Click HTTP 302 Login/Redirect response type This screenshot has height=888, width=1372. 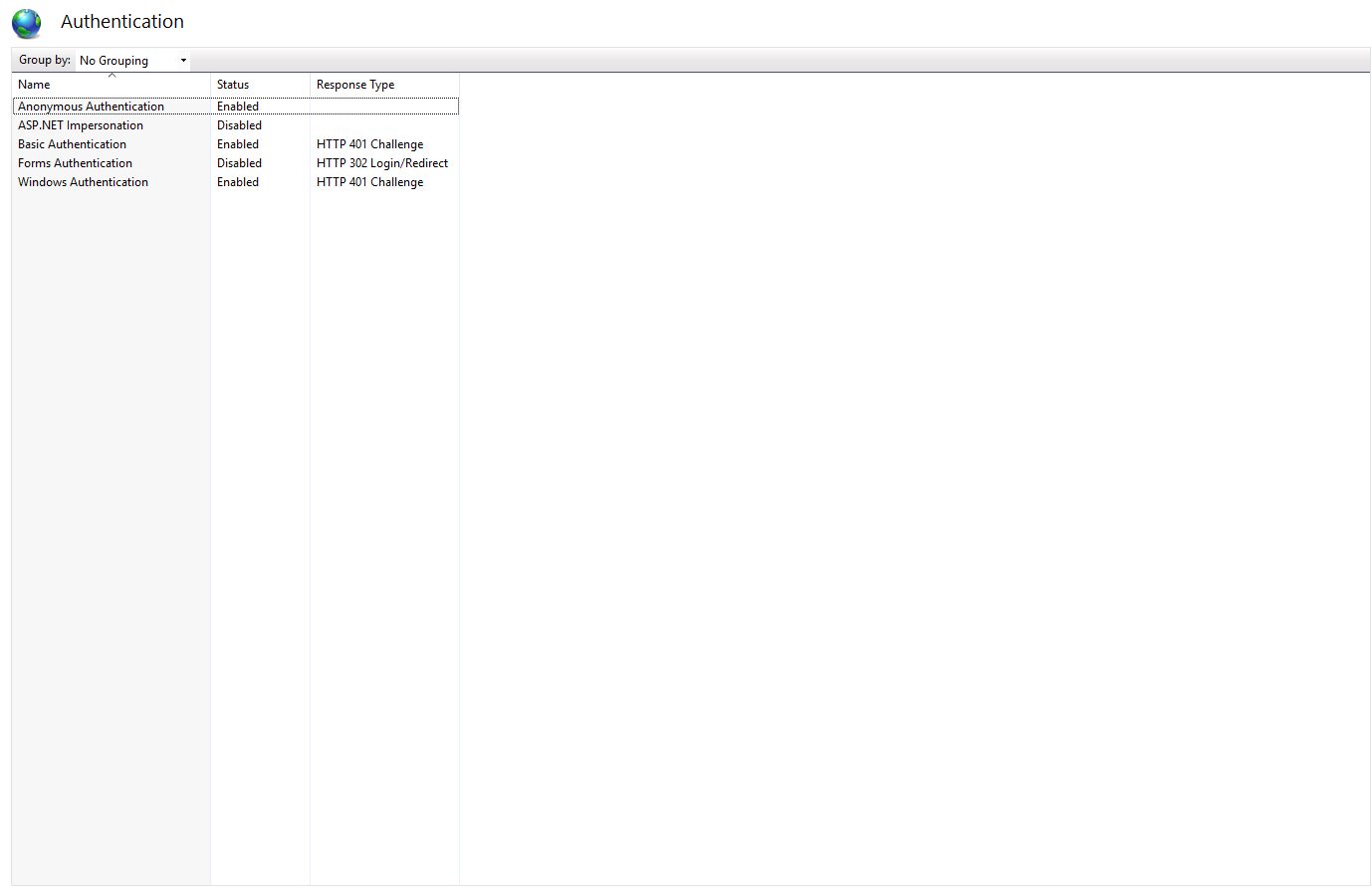coord(382,163)
